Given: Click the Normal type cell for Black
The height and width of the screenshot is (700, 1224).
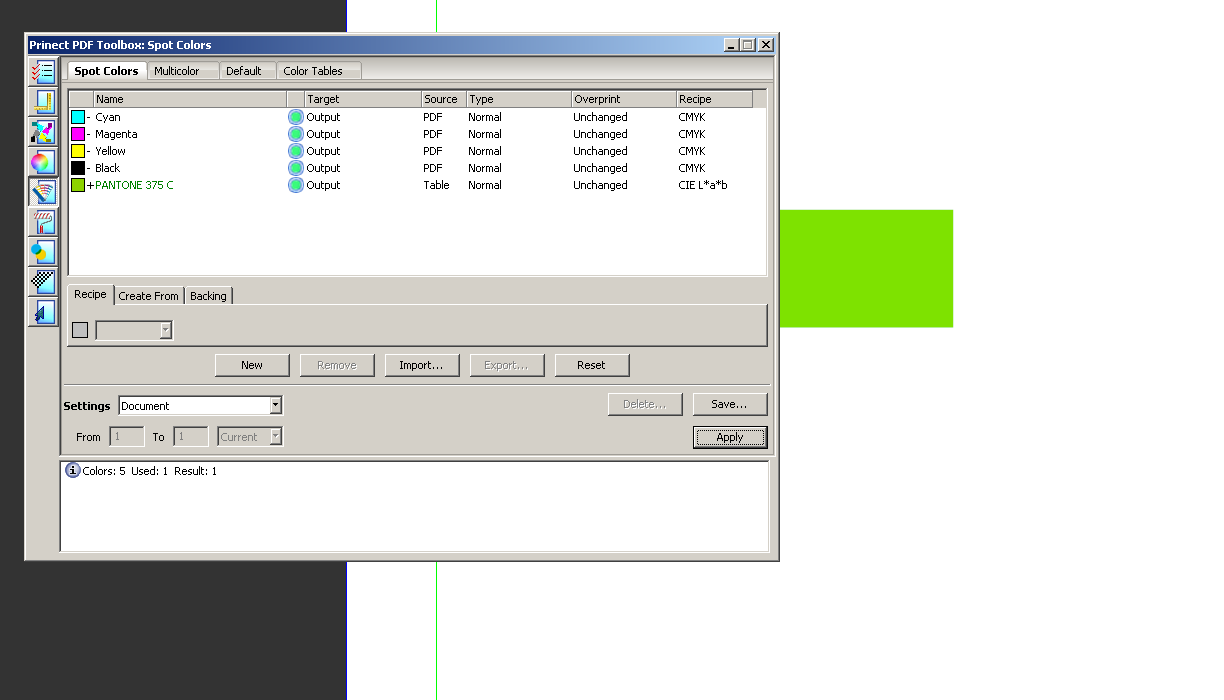Looking at the screenshot, I should coord(485,168).
